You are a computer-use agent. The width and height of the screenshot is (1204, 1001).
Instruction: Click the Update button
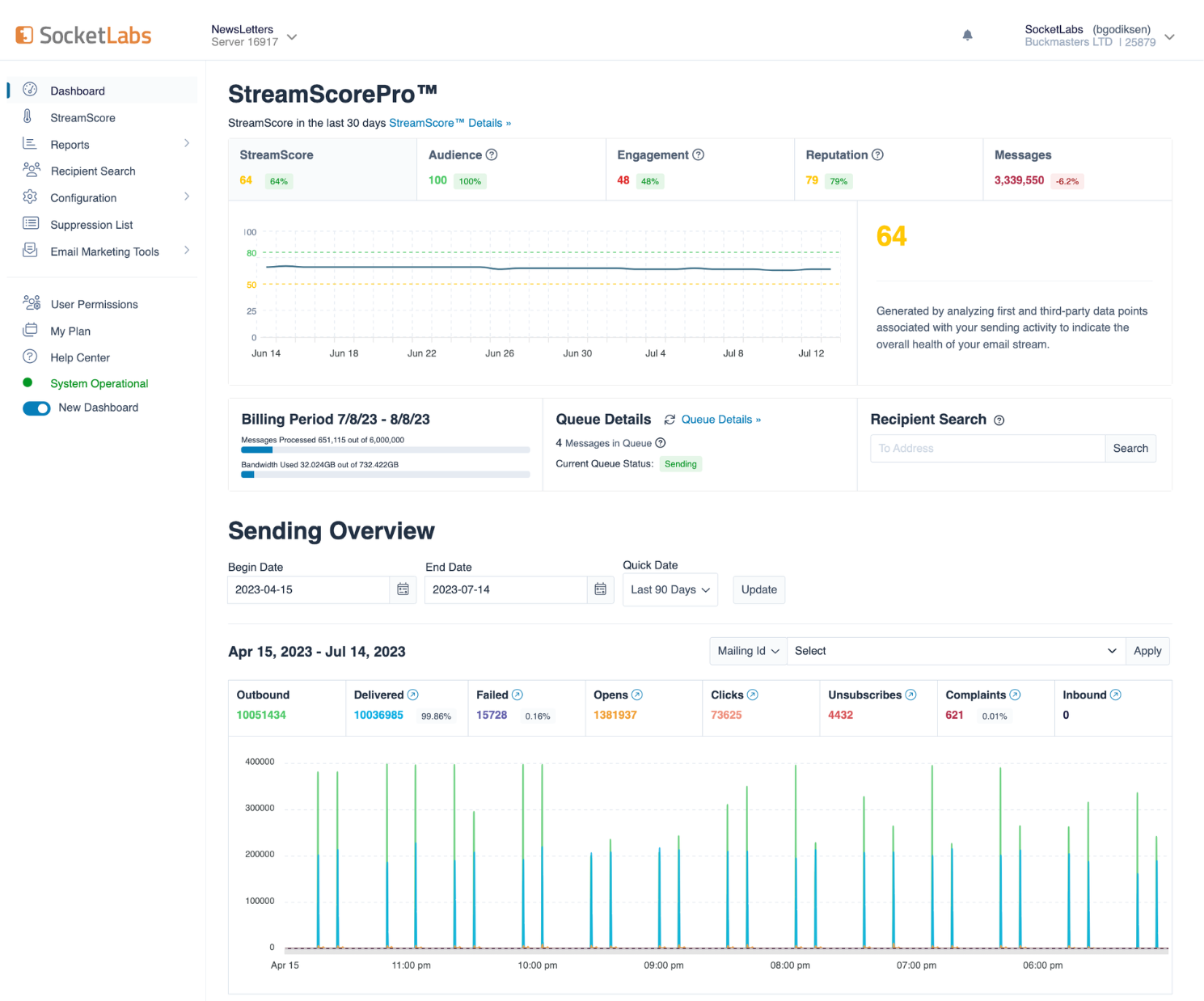(x=758, y=589)
